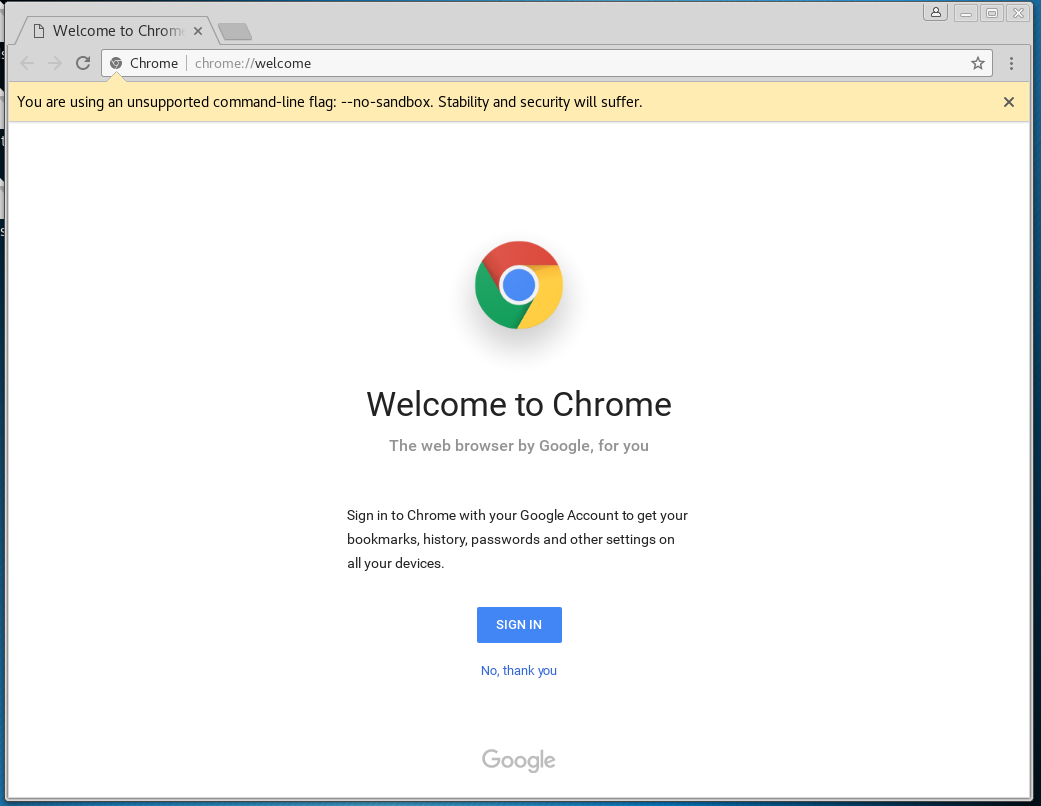This screenshot has width=1041, height=806.
Task: Reload the current page
Action: (83, 63)
